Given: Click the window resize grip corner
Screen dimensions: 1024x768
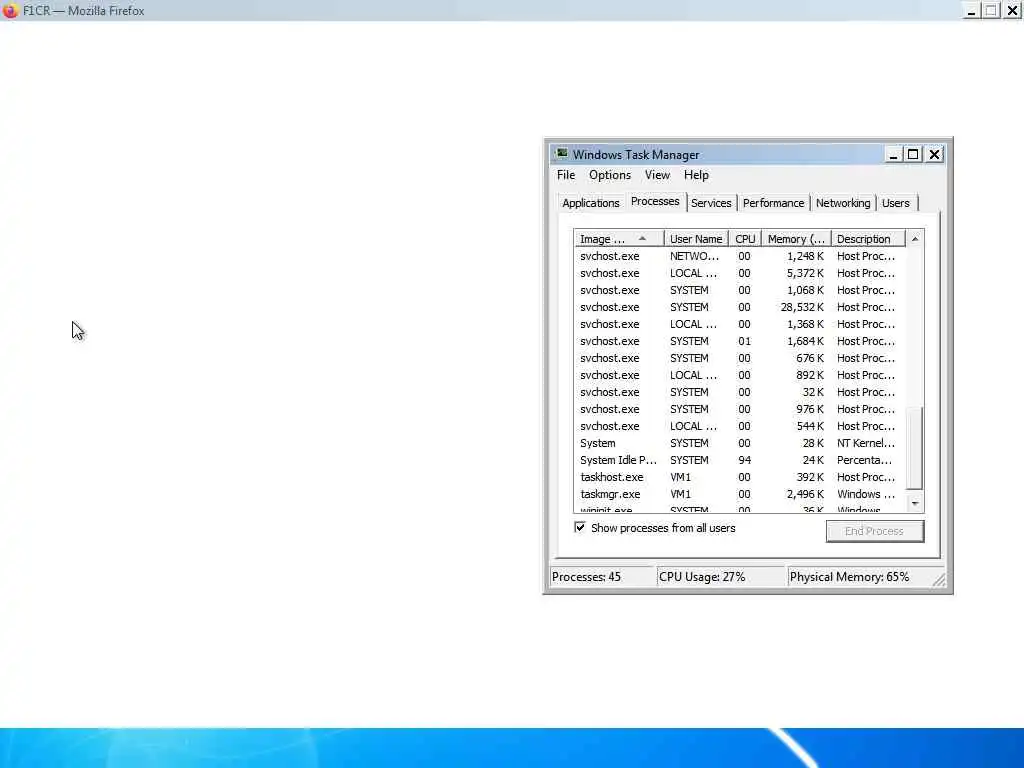Looking at the screenshot, I should tap(939, 580).
